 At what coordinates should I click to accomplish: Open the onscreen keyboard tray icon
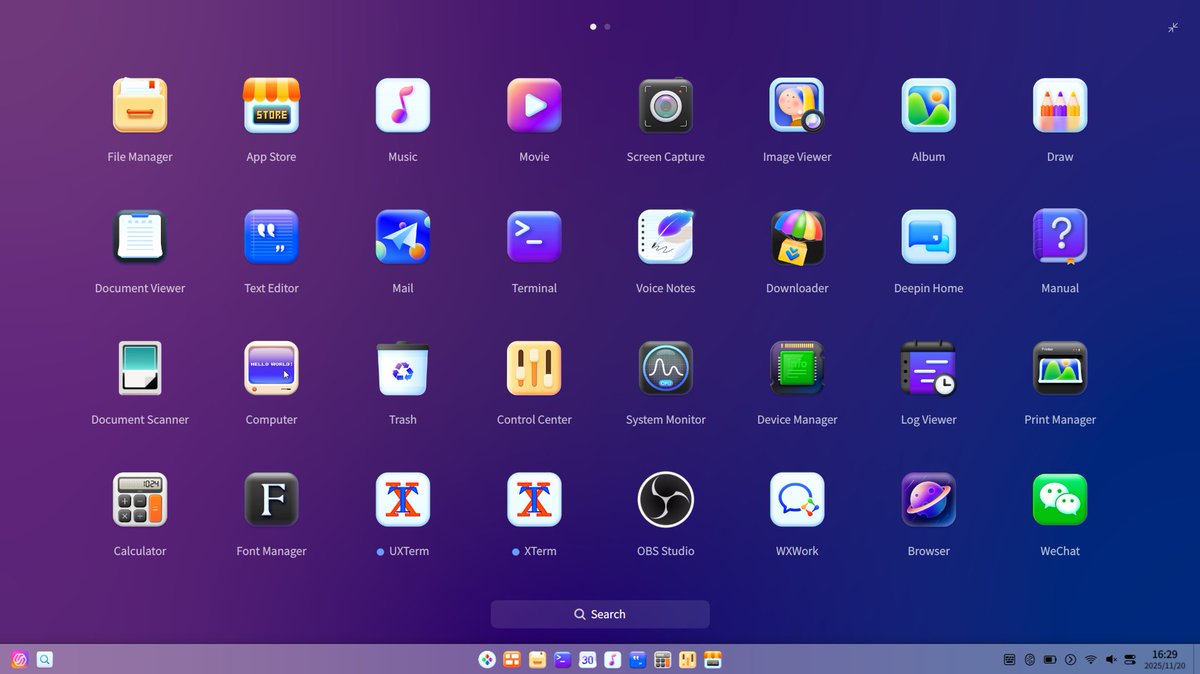pyautogui.click(x=1010, y=660)
